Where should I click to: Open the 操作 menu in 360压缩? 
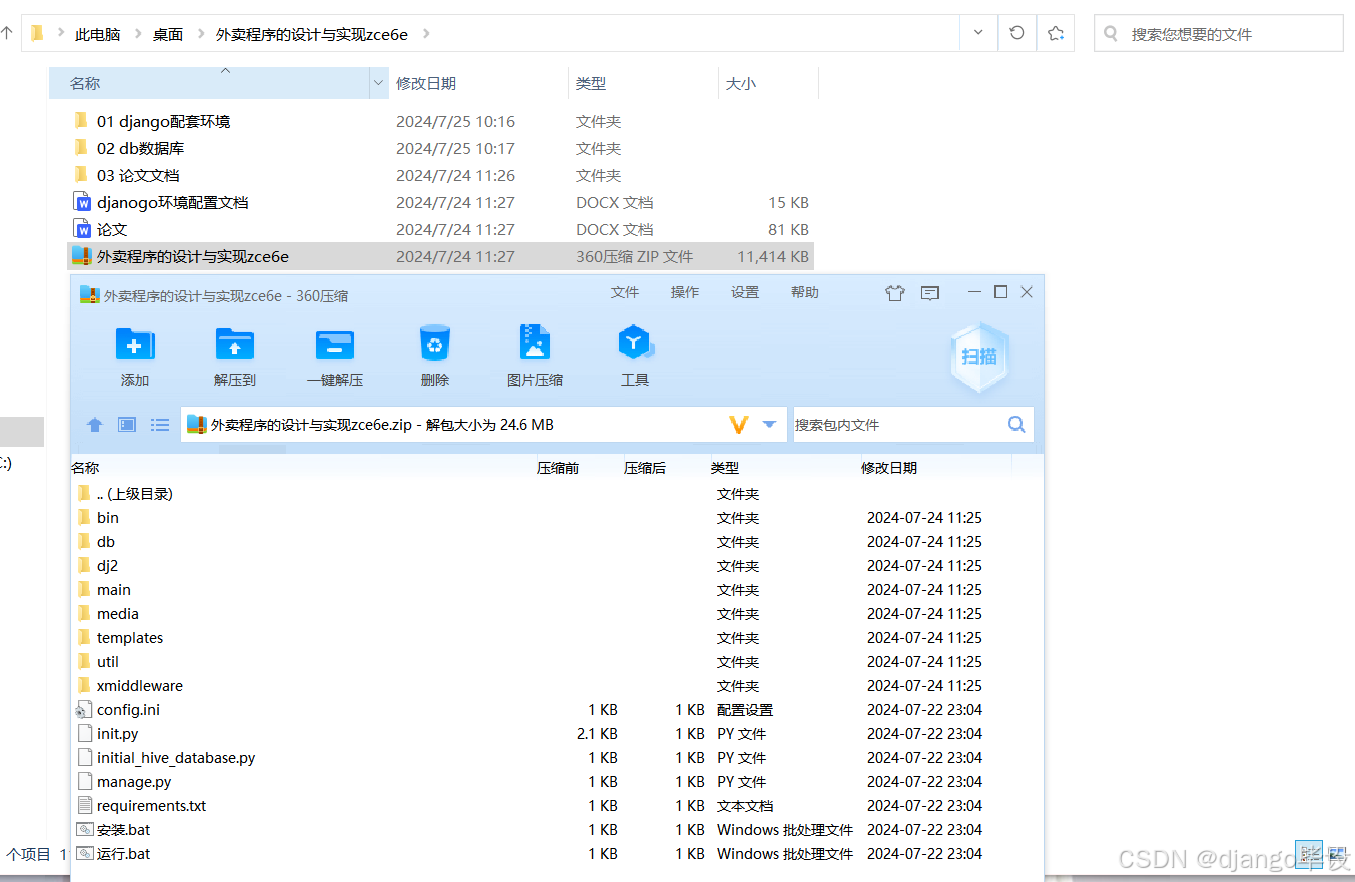point(685,292)
